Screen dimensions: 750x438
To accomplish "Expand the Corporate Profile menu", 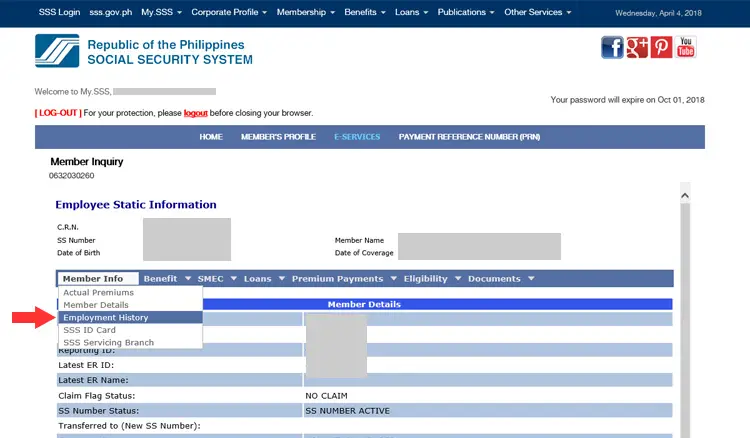I will (229, 12).
